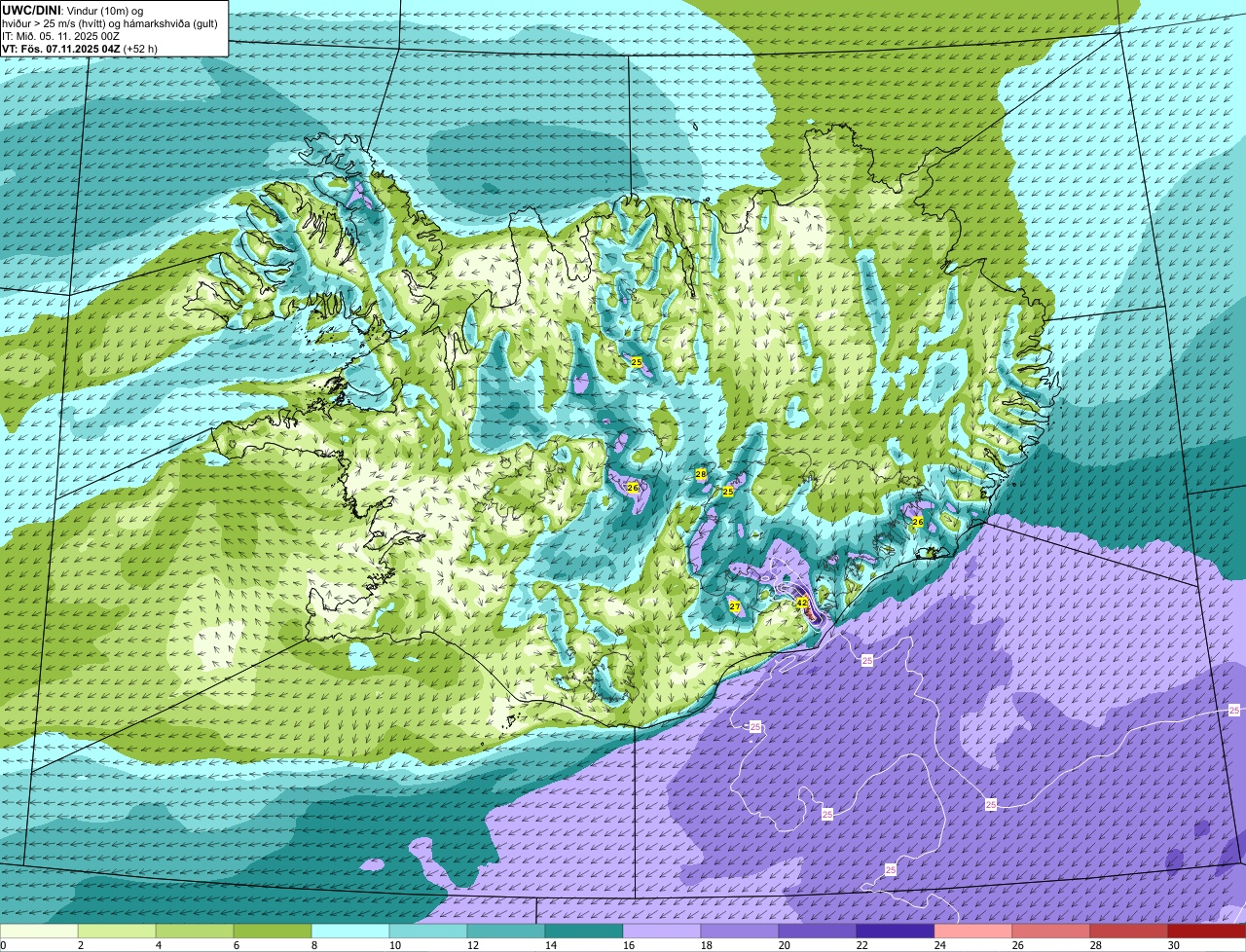Select the legend scale value 30
Image resolution: width=1246 pixels, height=952 pixels.
coord(1173,945)
